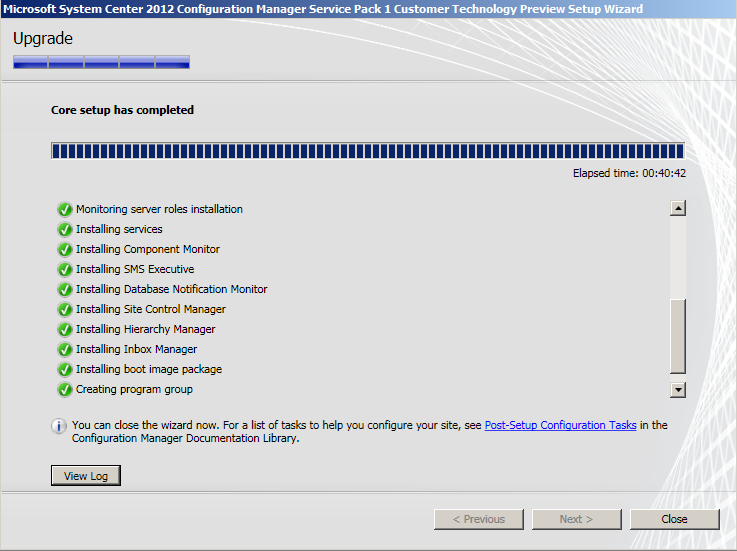737x551 pixels.
Task: Click the scroll up arrow of task list
Action: [678, 208]
